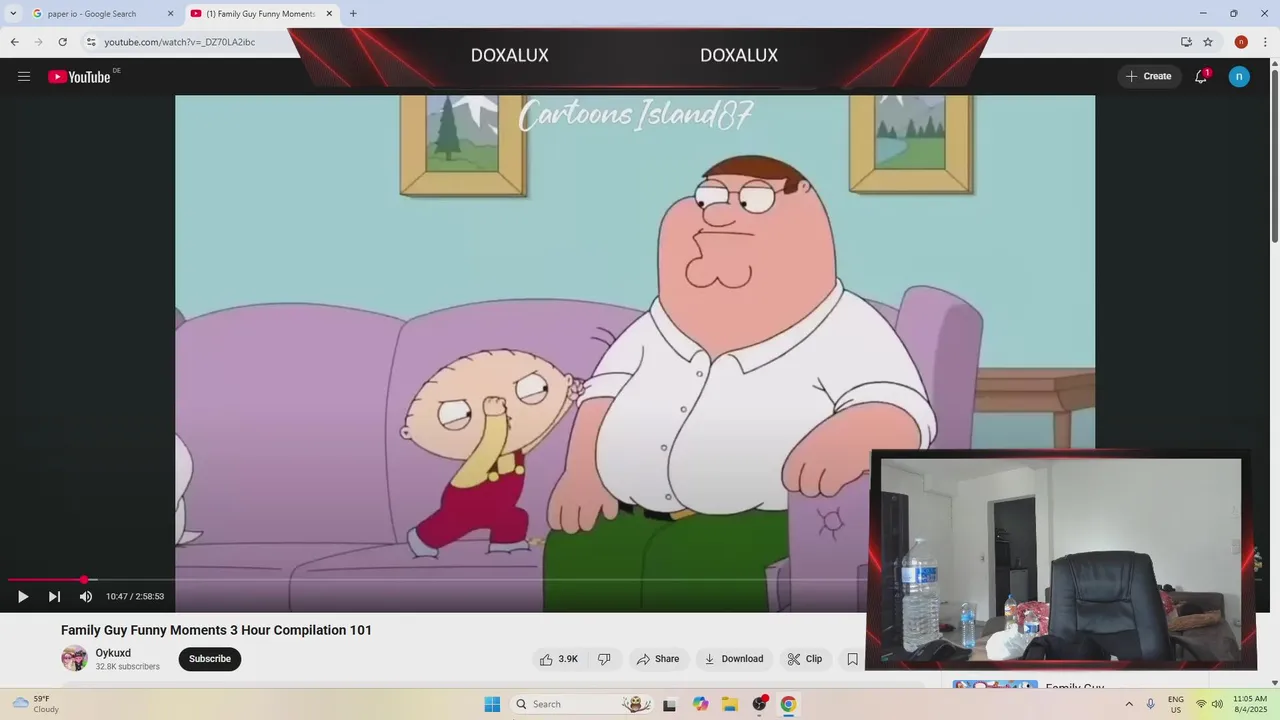The height and width of the screenshot is (720, 1280).
Task: Click the YouTube URL address field
Action: (180, 42)
